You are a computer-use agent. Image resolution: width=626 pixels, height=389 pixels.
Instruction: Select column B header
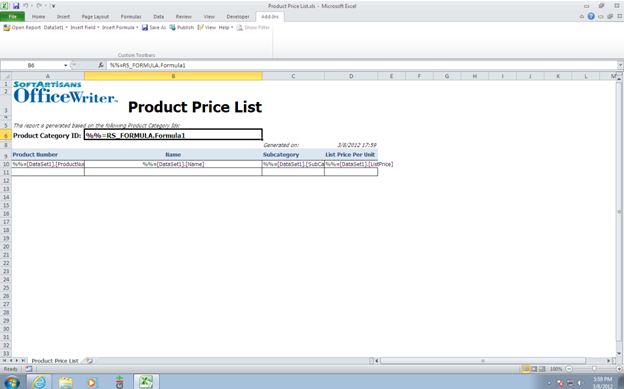(173, 76)
